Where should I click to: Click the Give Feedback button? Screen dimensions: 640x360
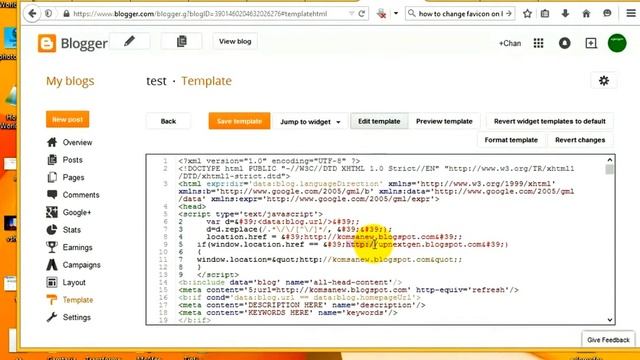click(608, 340)
